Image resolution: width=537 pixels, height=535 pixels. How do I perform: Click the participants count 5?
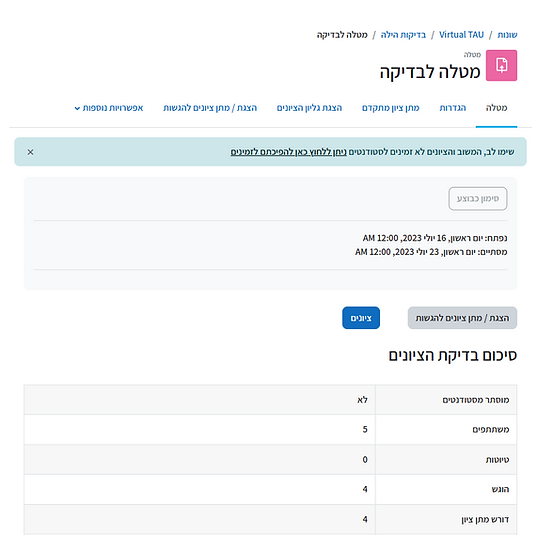click(365, 429)
